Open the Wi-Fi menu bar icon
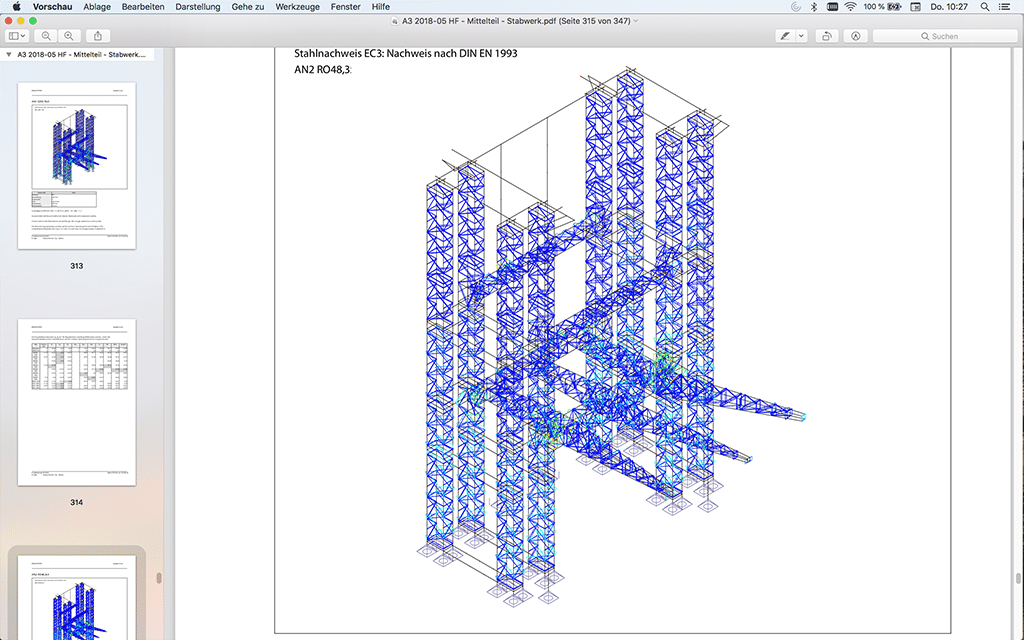Screen dimensions: 1024x640 (850, 7)
